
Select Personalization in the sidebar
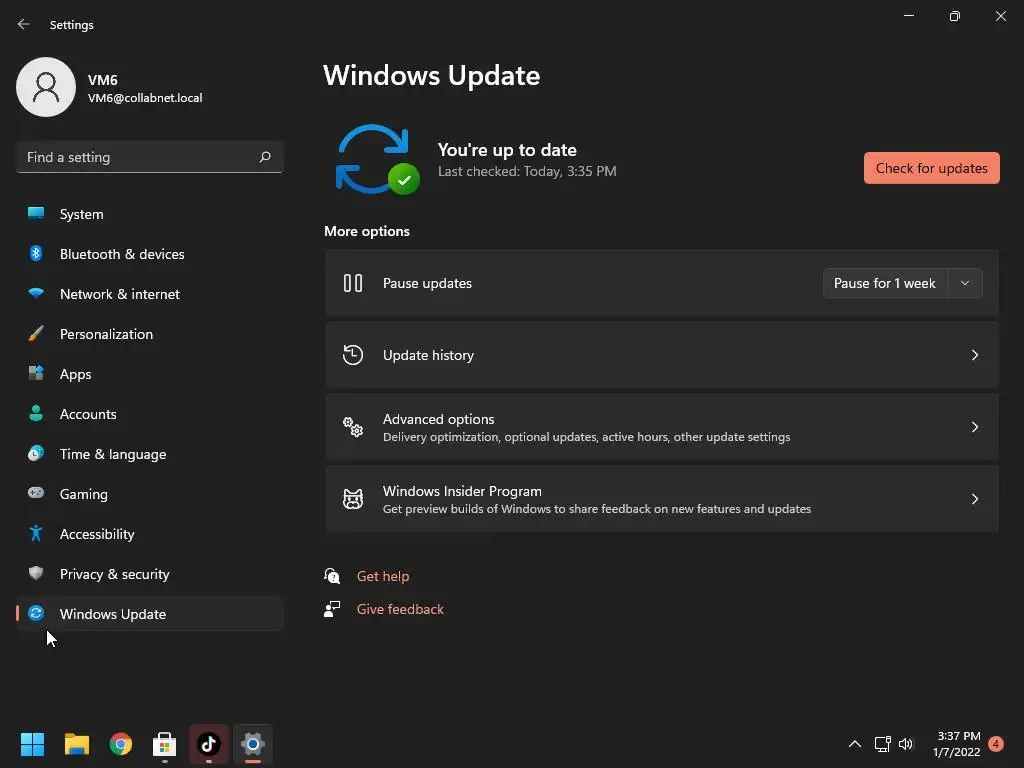[150, 334]
